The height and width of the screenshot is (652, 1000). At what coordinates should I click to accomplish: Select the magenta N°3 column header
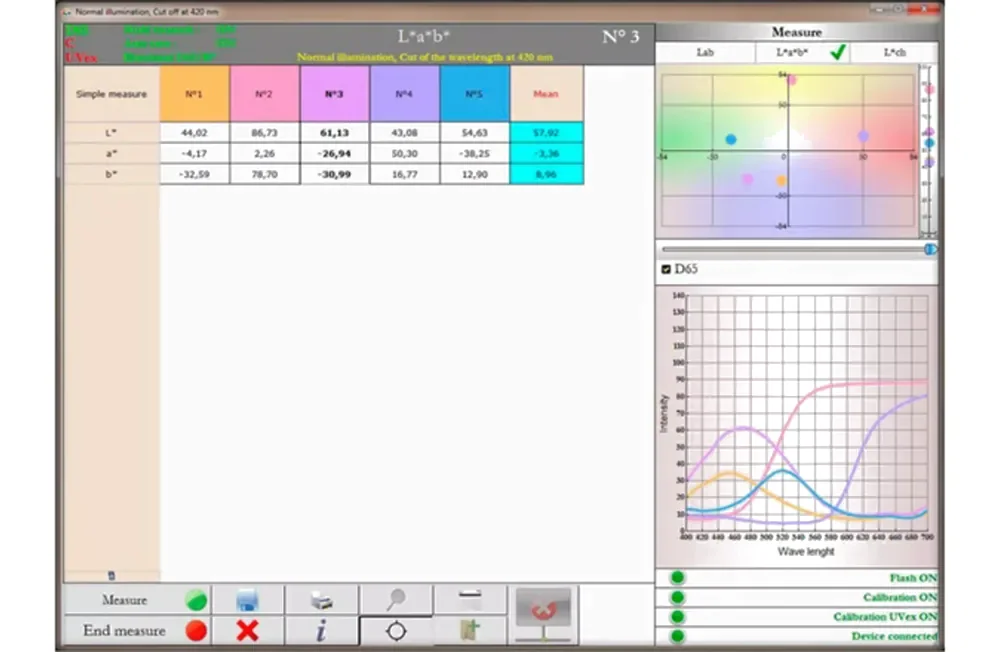[x=334, y=94]
